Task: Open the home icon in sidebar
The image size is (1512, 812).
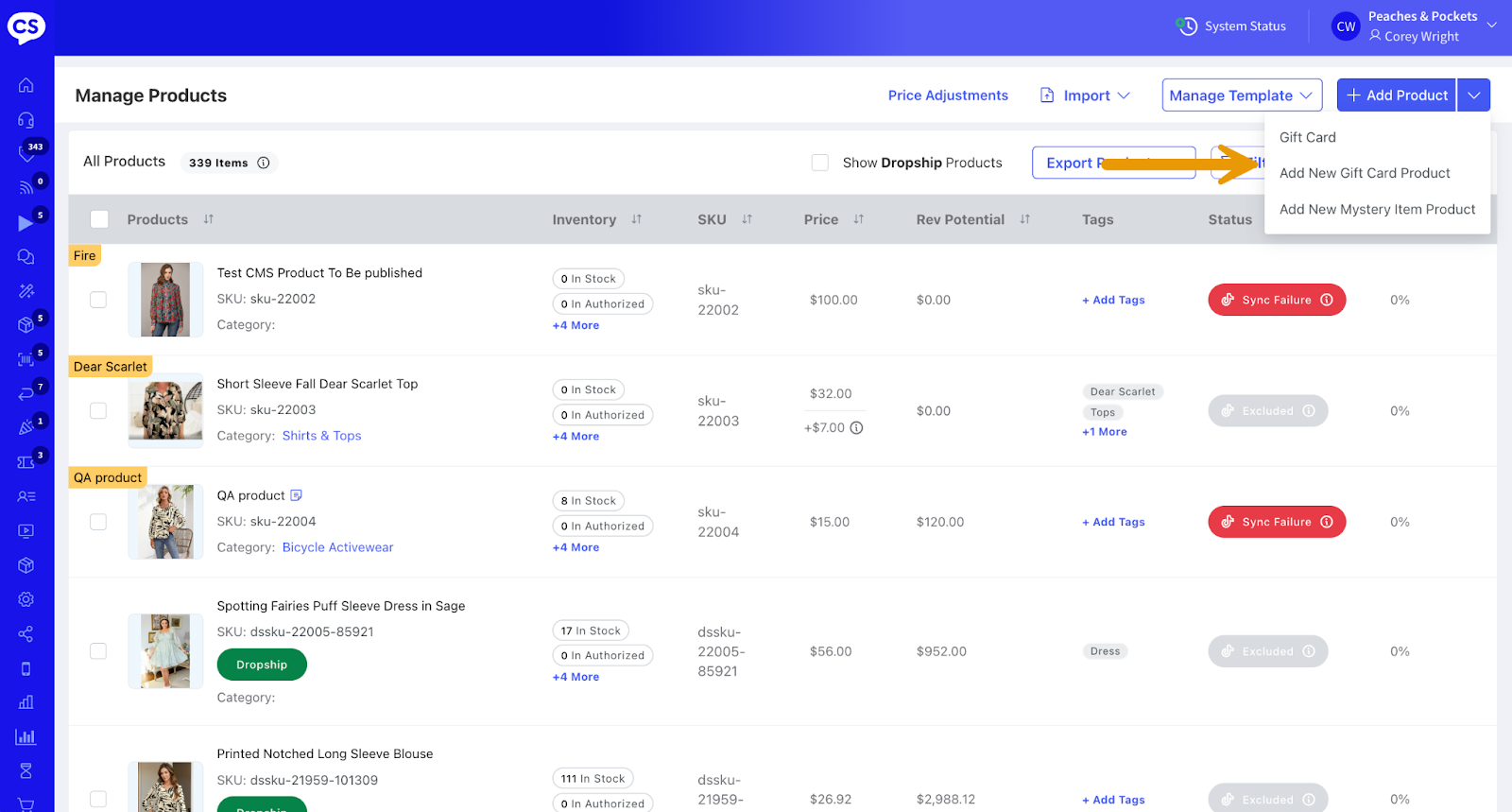Action: pyautogui.click(x=26, y=85)
